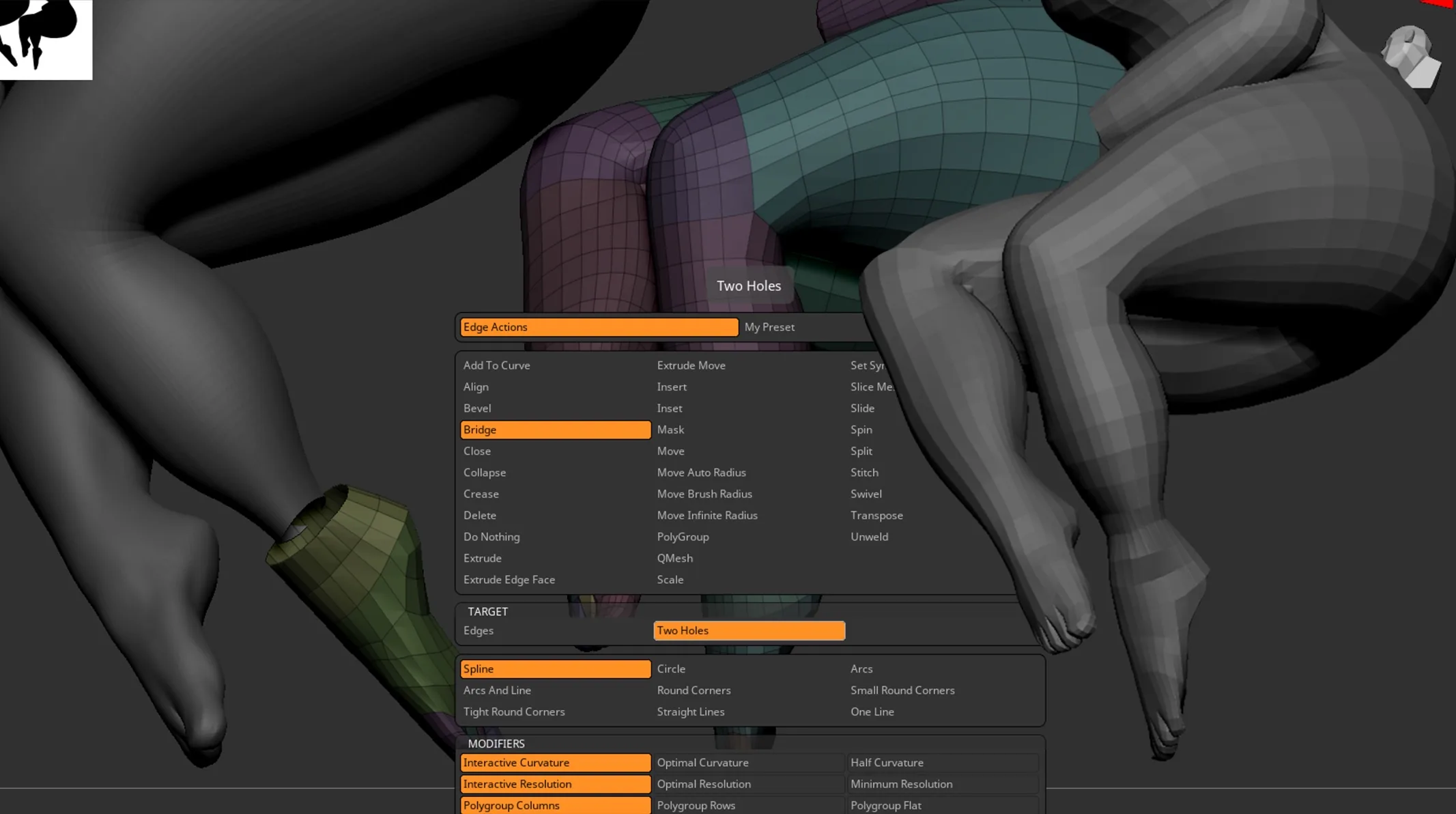The width and height of the screenshot is (1456, 814).
Task: Select the highlighted Bridge action
Action: click(x=555, y=430)
